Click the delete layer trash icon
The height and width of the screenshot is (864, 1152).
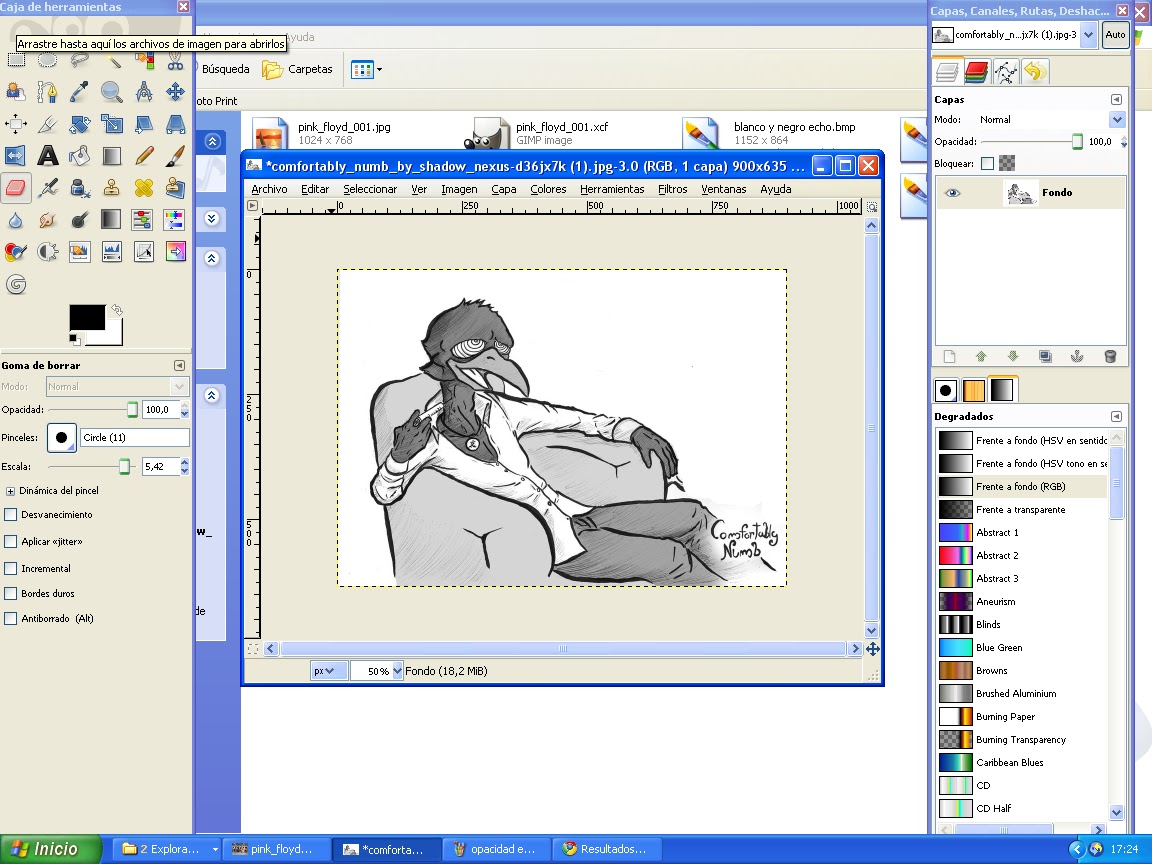point(1110,356)
